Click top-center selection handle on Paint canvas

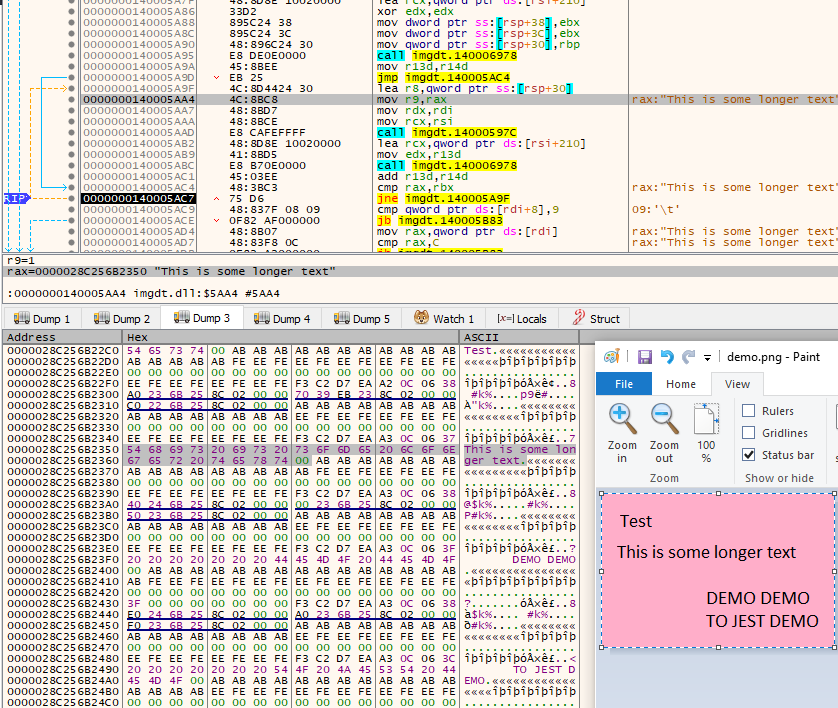coord(718,494)
